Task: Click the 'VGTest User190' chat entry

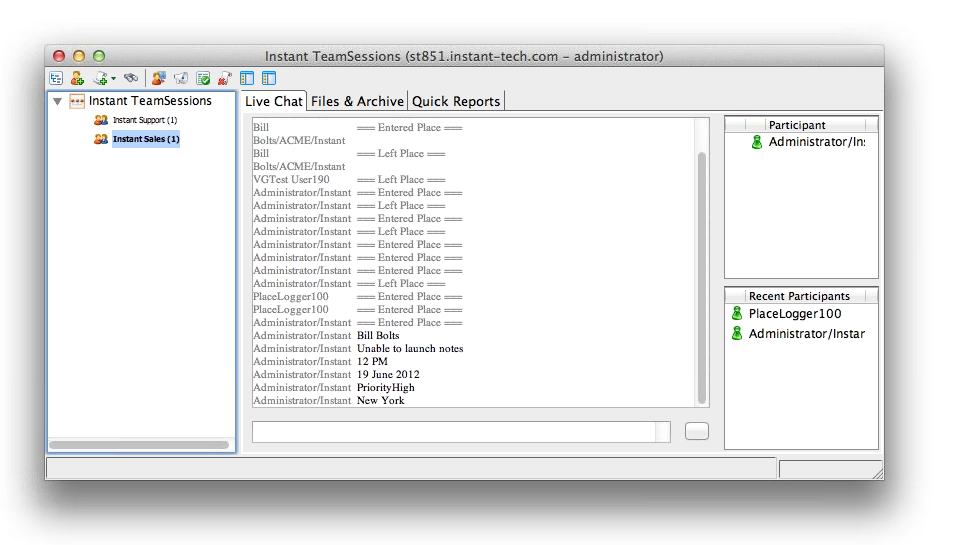Action: 291,180
